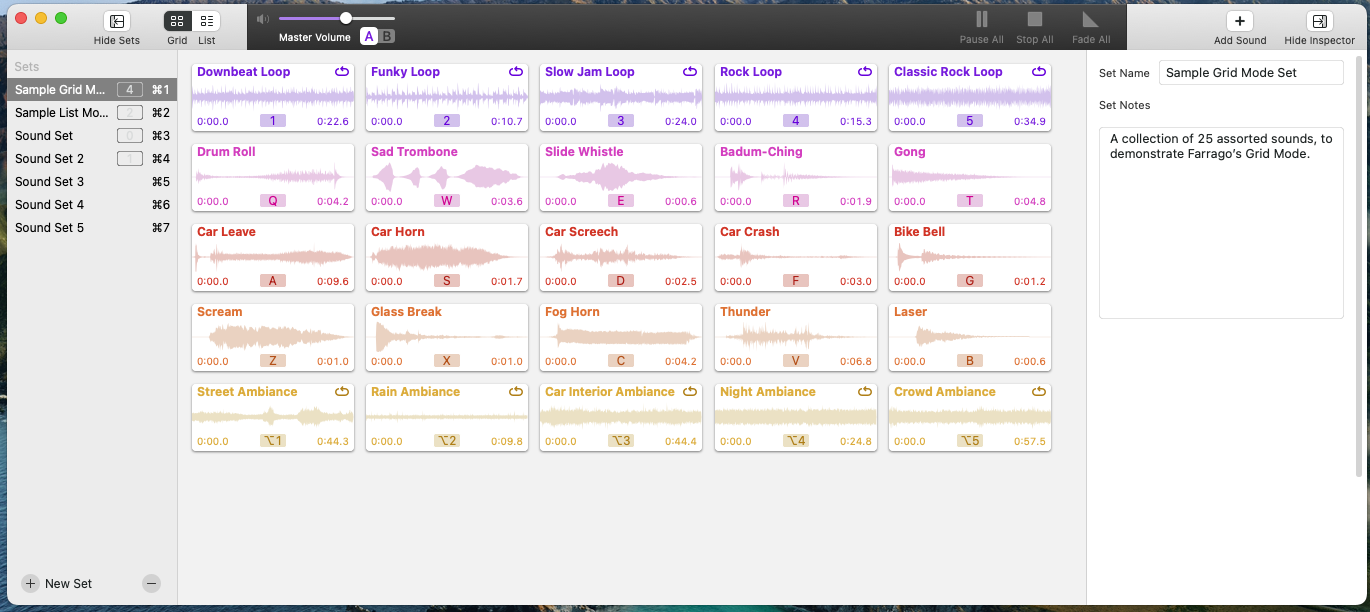The width and height of the screenshot is (1370, 612).
Task: Click inside the Set Notes text area
Action: pos(1220,230)
